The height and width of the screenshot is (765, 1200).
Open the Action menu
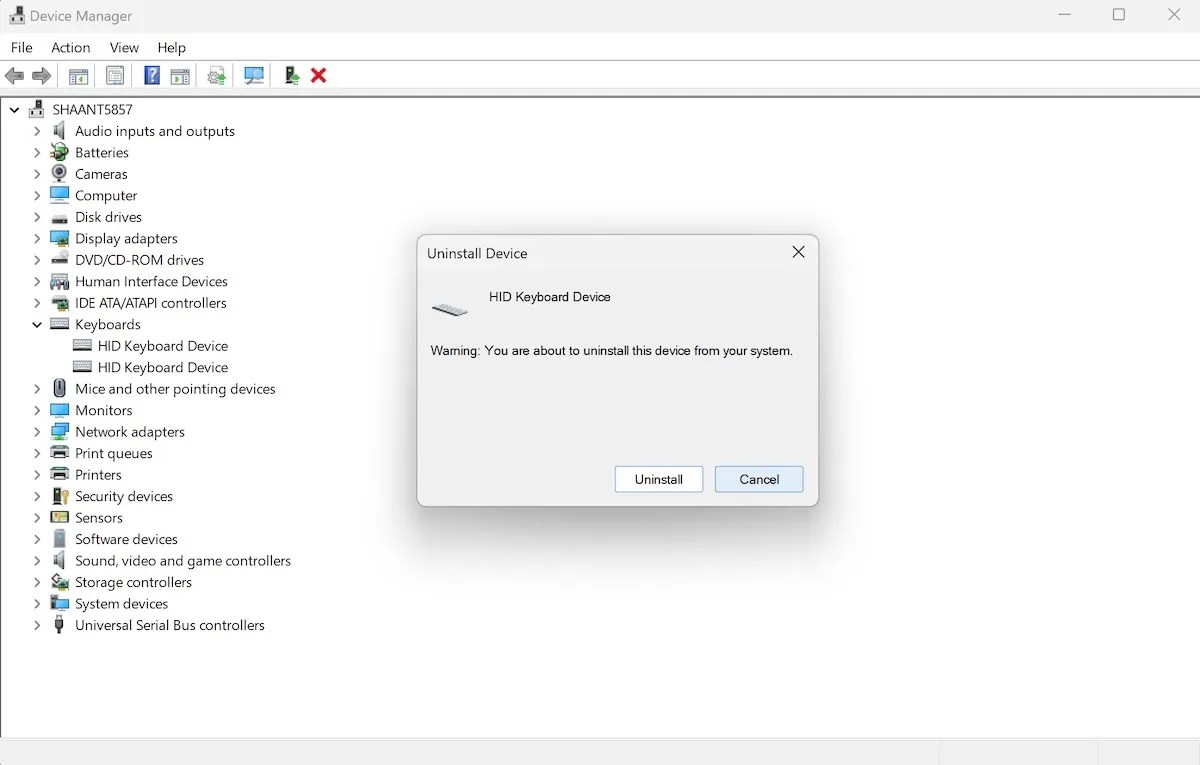70,47
